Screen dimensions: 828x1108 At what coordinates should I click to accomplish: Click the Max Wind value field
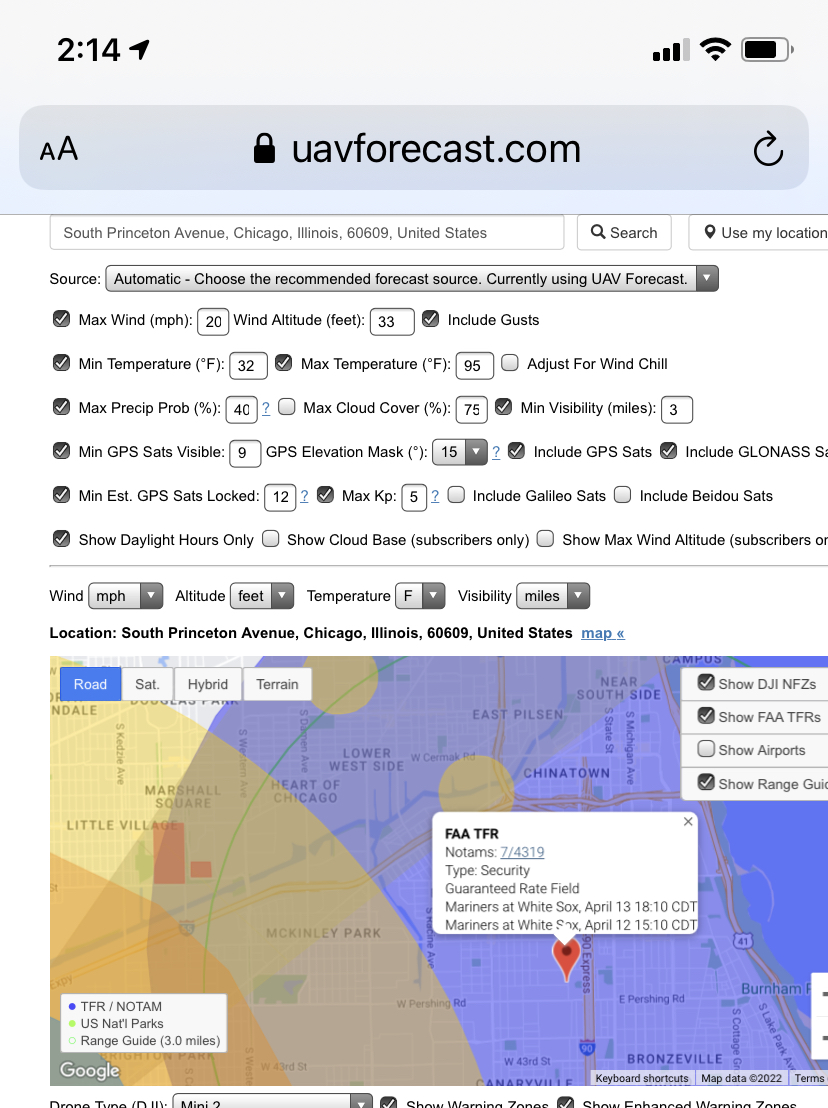[x=213, y=322]
